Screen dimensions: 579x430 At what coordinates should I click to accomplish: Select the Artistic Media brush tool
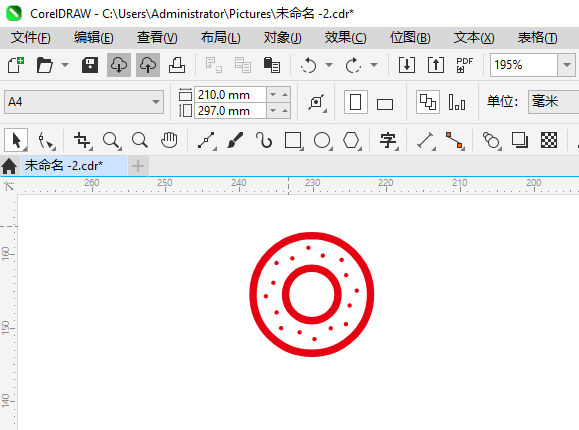pyautogui.click(x=235, y=140)
